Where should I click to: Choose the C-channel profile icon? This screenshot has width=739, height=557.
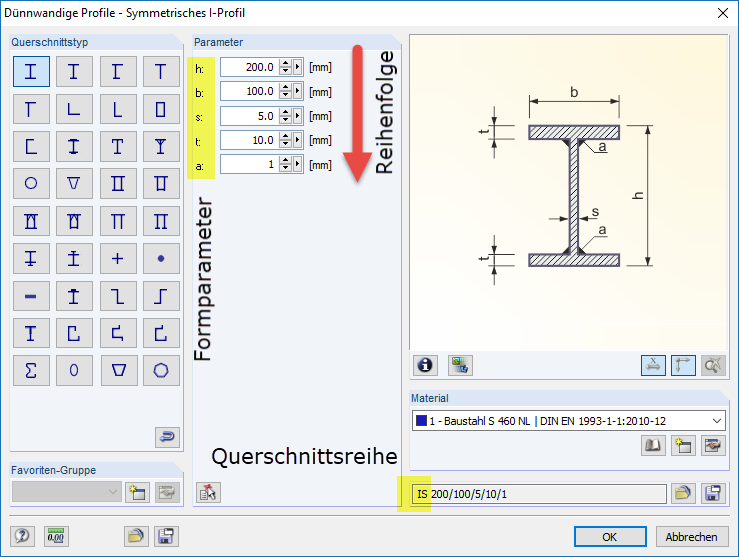pos(31,146)
